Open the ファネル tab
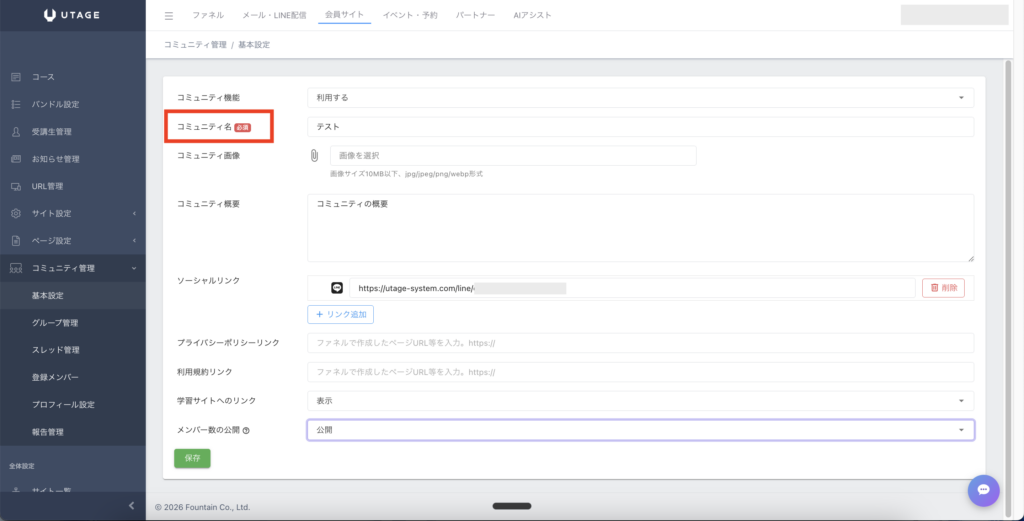The image size is (1024, 521). click(208, 15)
